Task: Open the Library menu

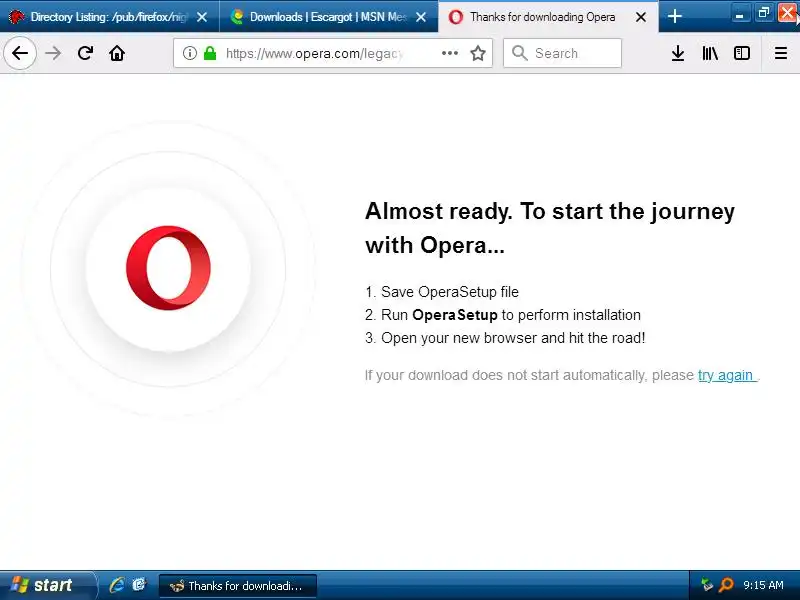Action: click(x=710, y=53)
